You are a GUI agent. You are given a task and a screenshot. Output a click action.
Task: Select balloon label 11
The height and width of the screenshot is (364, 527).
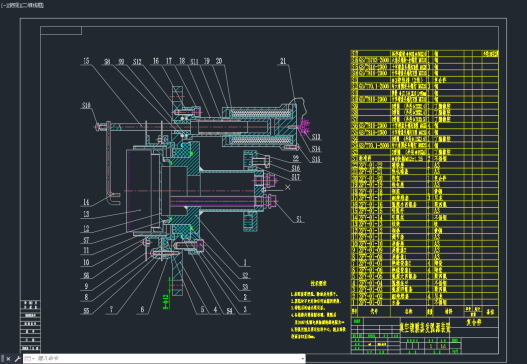[86, 250]
